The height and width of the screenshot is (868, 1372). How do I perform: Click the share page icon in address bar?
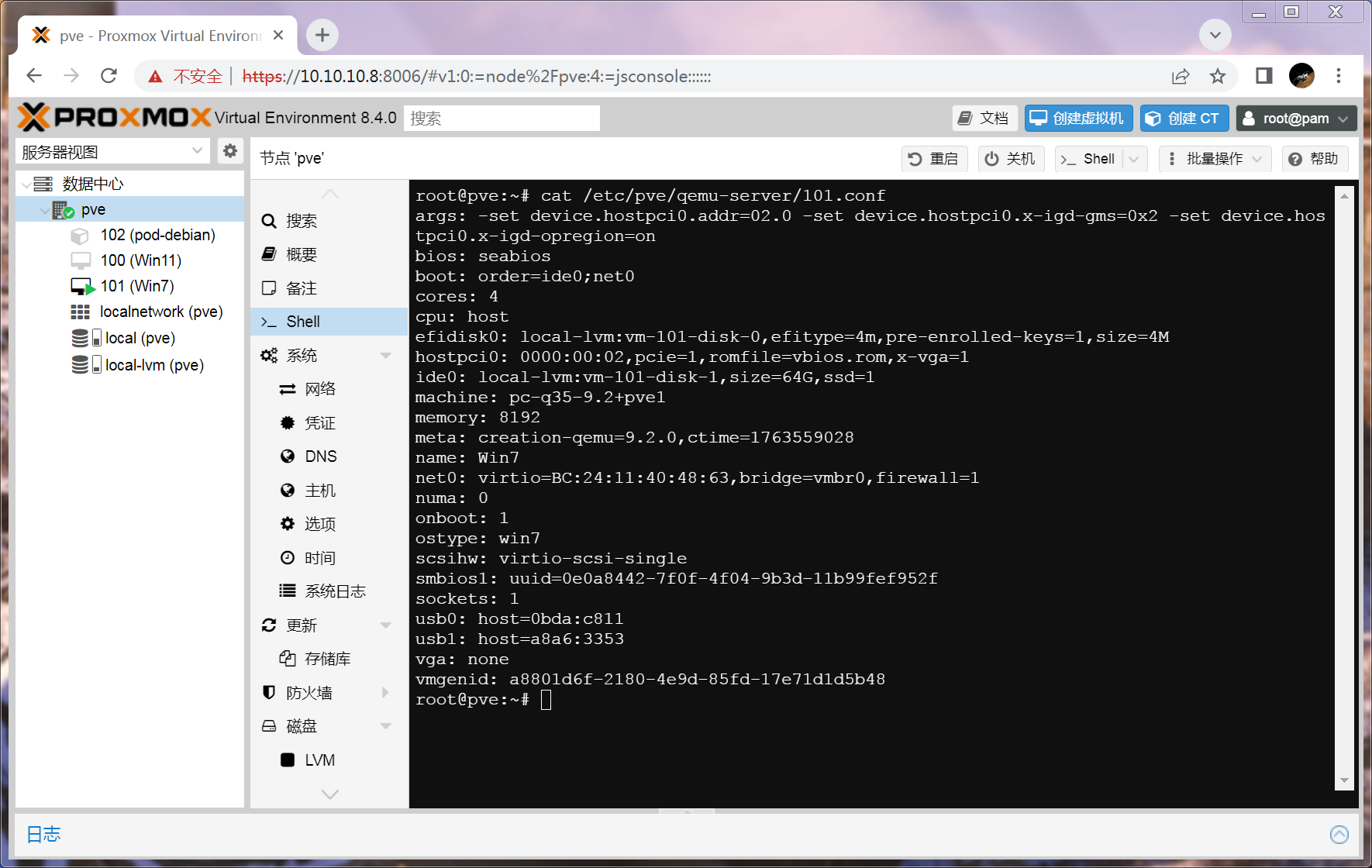tap(1181, 76)
